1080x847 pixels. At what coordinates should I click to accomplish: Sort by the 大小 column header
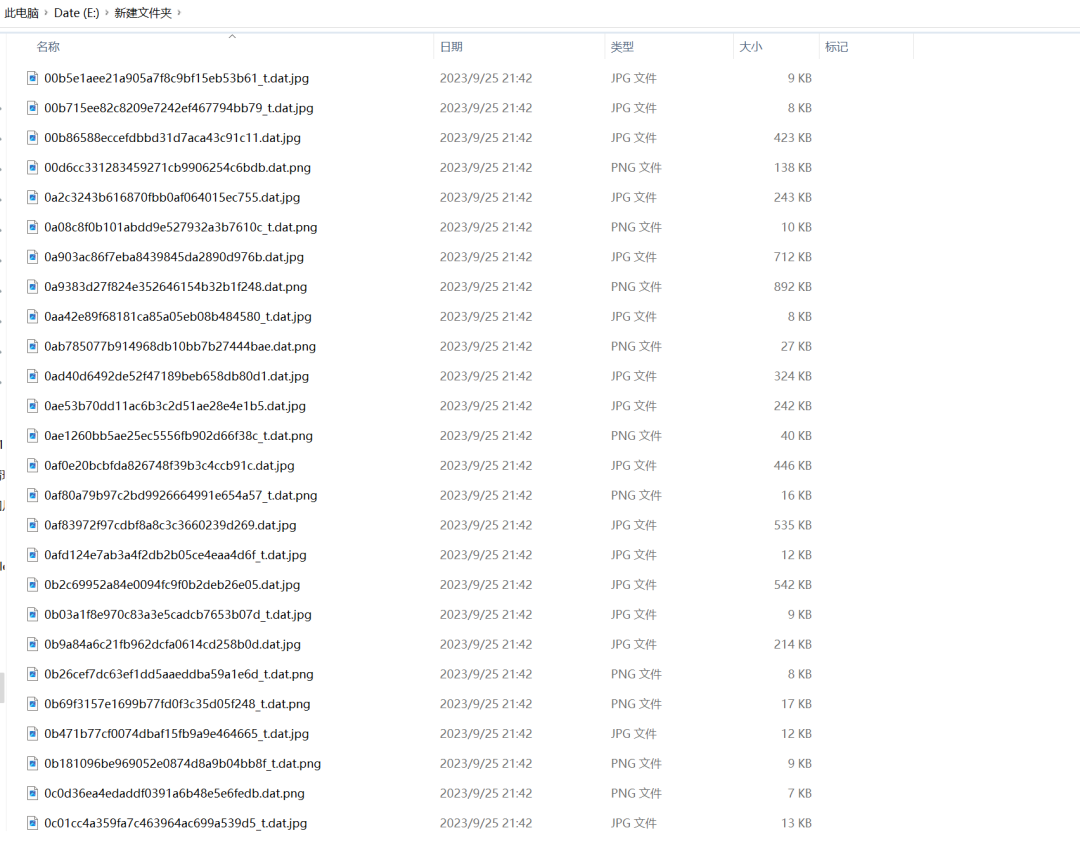[751, 47]
